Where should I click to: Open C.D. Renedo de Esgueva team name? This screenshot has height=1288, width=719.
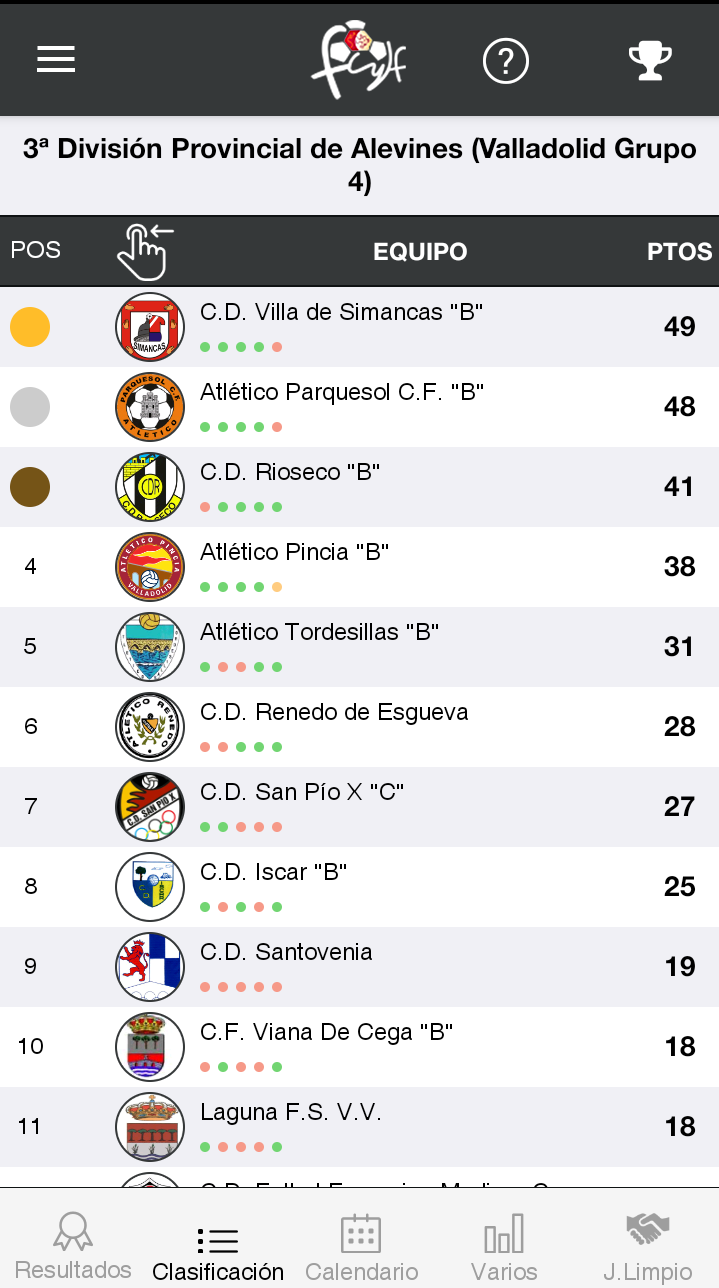334,713
